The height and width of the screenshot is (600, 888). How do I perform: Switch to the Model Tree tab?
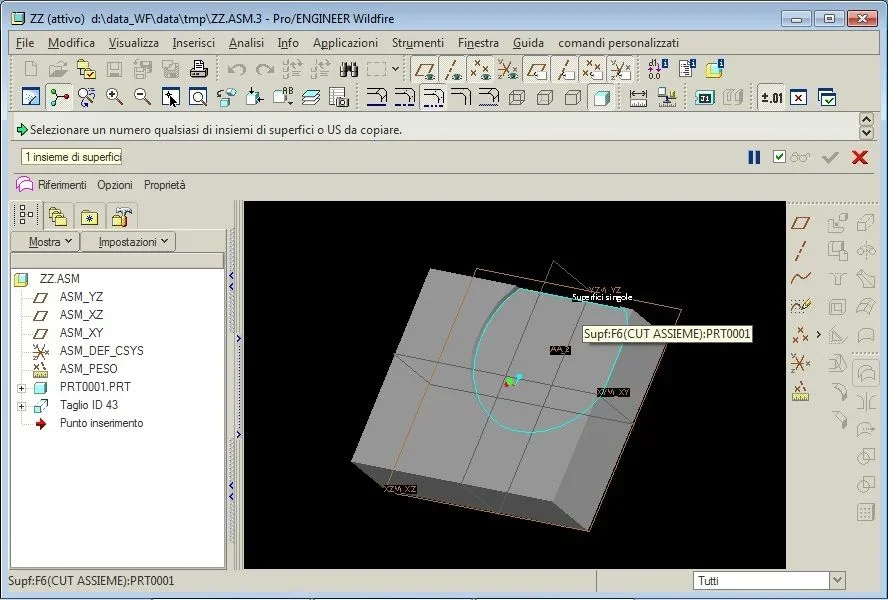[26, 215]
